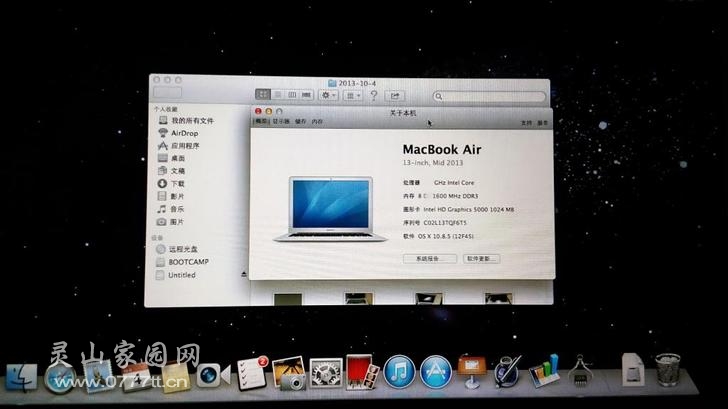
Task: Open Finder from the Dock
Action: [x=21, y=377]
